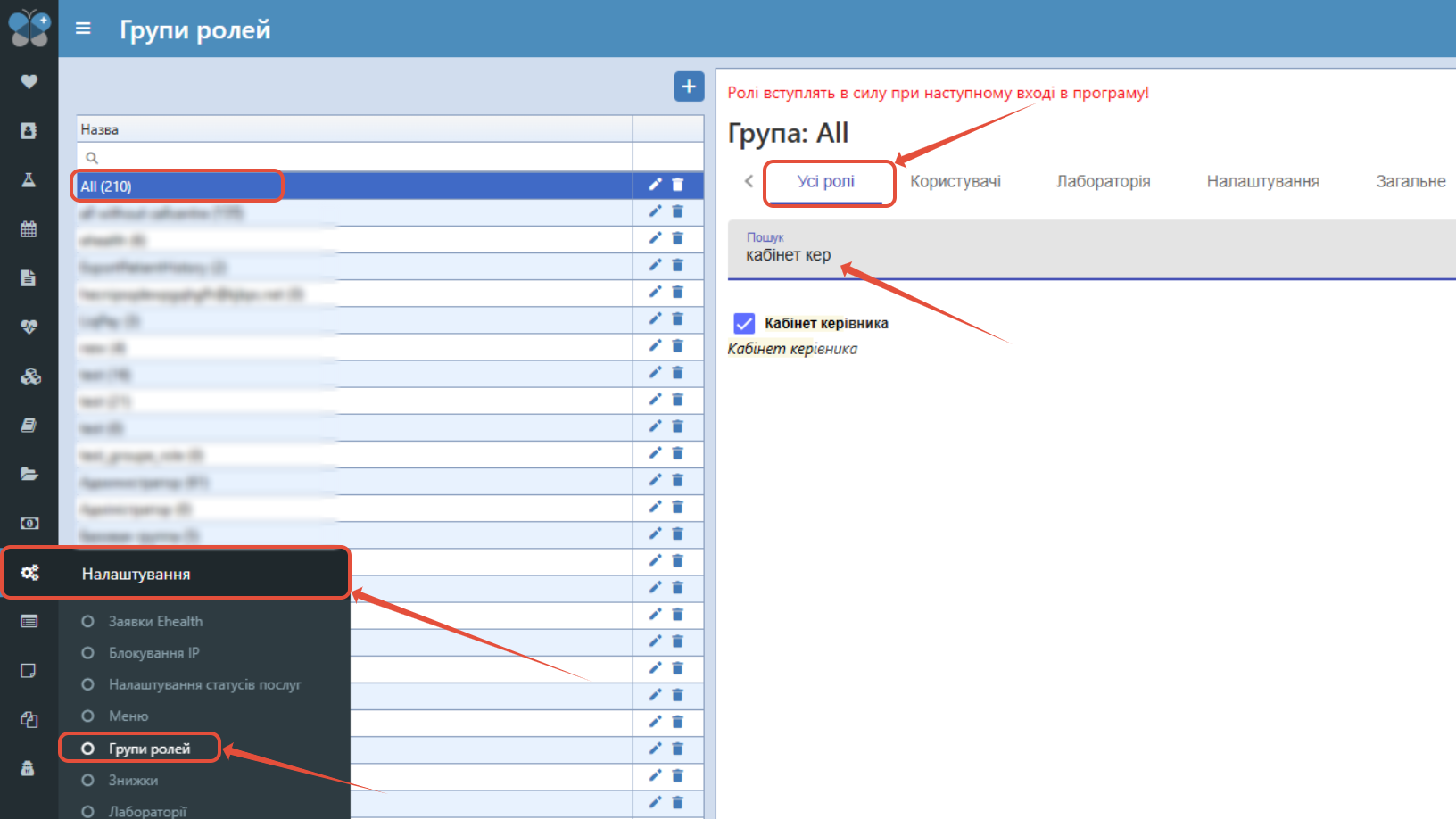Switch to the Загальне tab
The height and width of the screenshot is (819, 1456).
click(x=1410, y=182)
